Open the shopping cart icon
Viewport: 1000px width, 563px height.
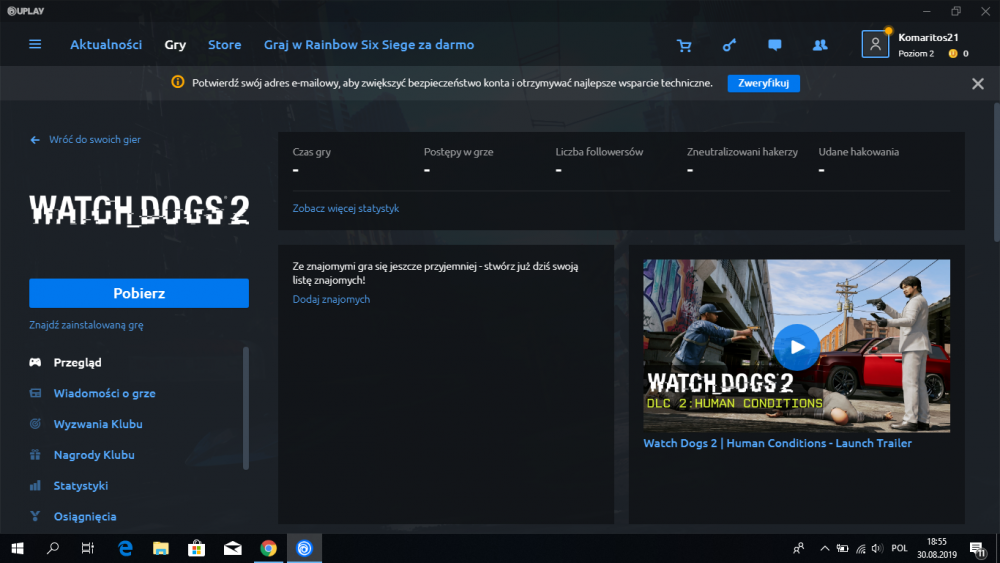pyautogui.click(x=684, y=45)
